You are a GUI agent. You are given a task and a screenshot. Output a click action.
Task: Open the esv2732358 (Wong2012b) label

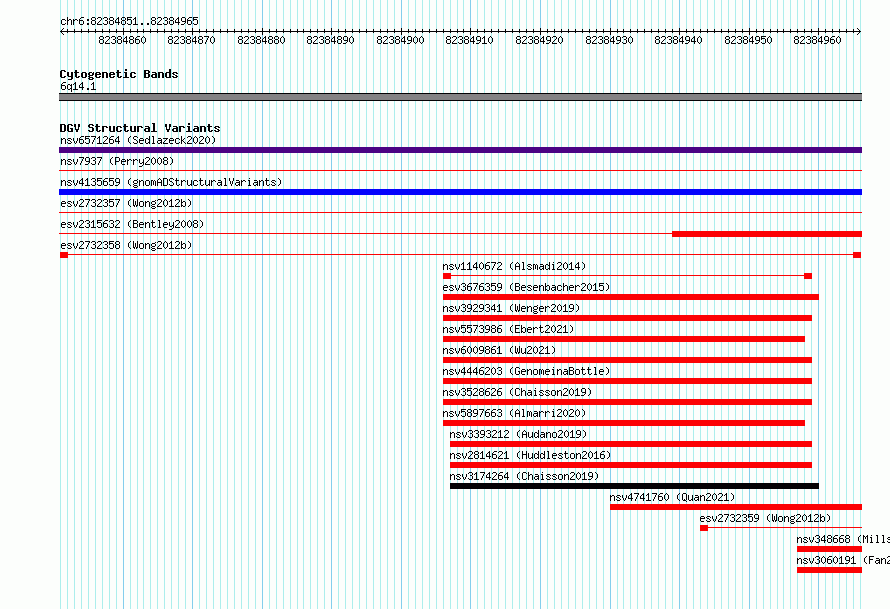tap(126, 245)
